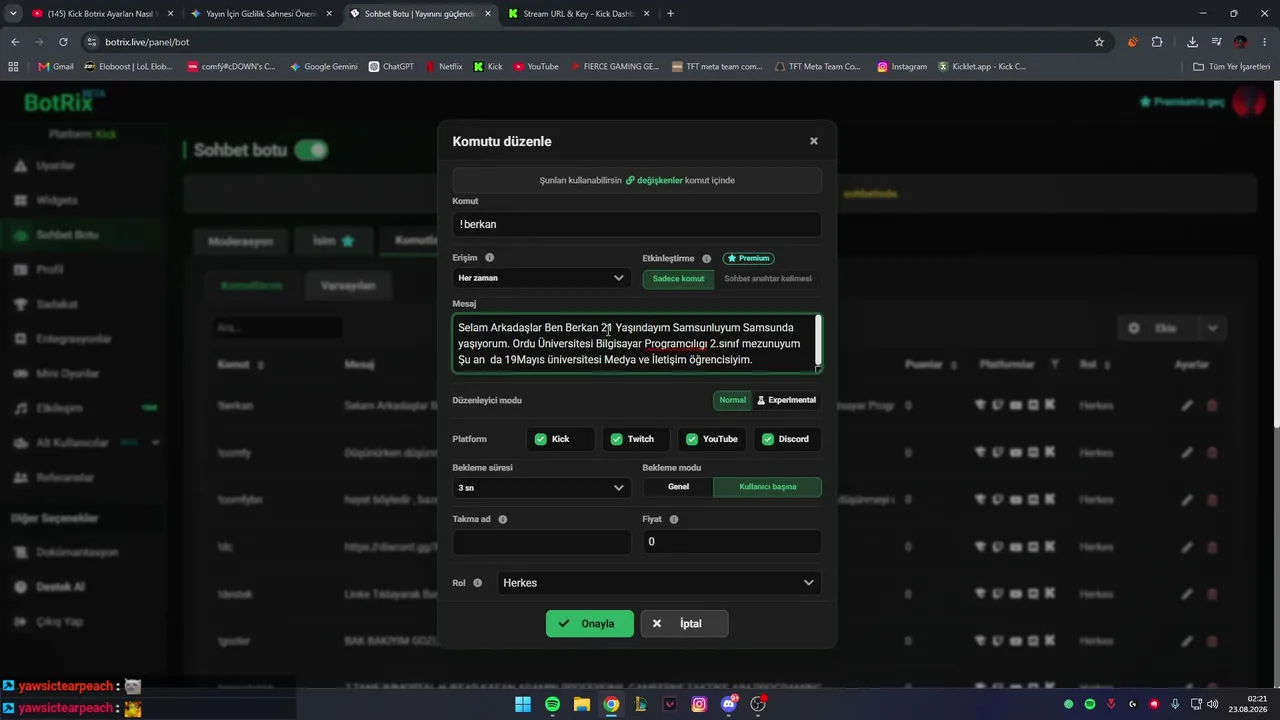This screenshot has width=1280, height=720.
Task: Click the info icon next to Rol
Action: [478, 583]
